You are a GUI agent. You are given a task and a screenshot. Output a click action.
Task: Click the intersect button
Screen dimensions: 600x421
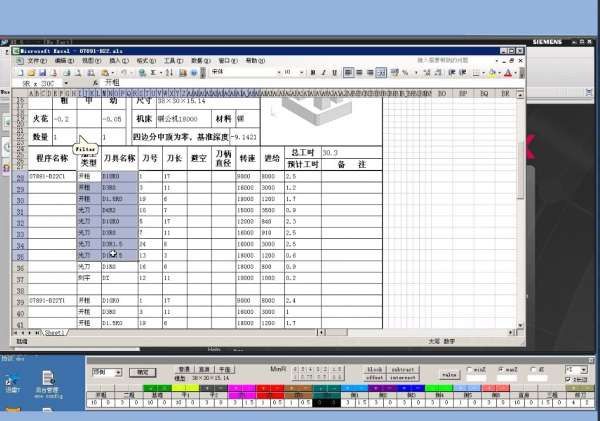click(403, 377)
